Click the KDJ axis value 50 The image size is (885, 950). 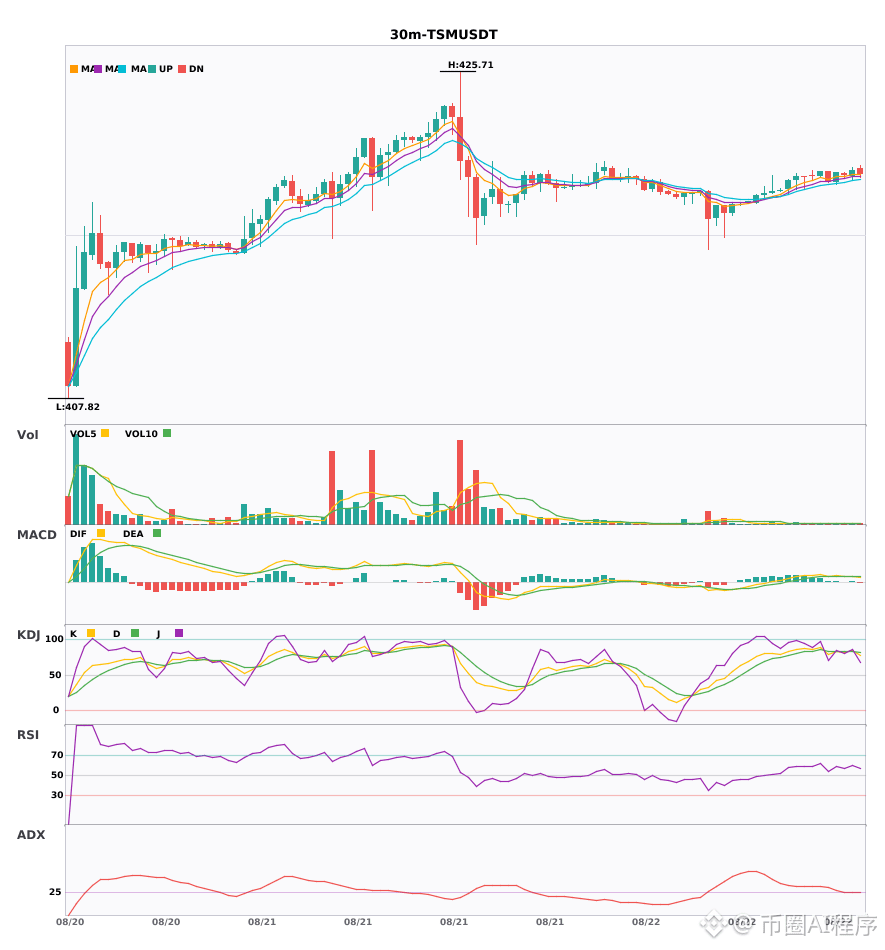(x=55, y=675)
